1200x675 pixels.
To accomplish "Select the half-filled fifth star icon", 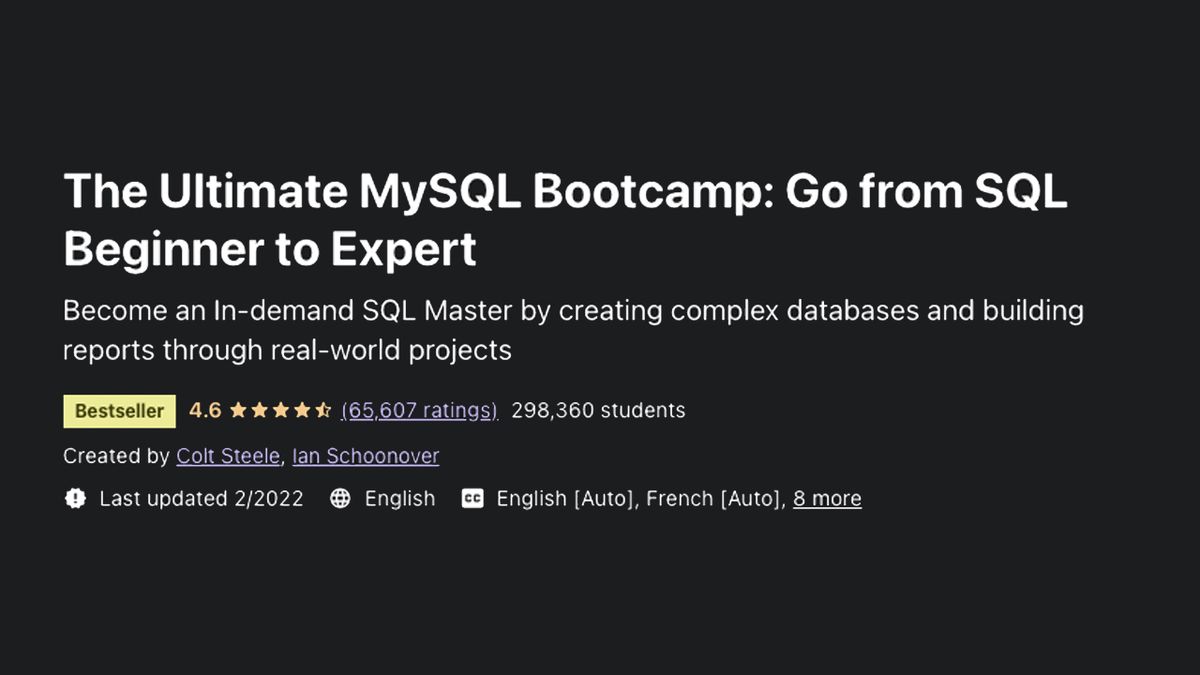I will (x=325, y=410).
